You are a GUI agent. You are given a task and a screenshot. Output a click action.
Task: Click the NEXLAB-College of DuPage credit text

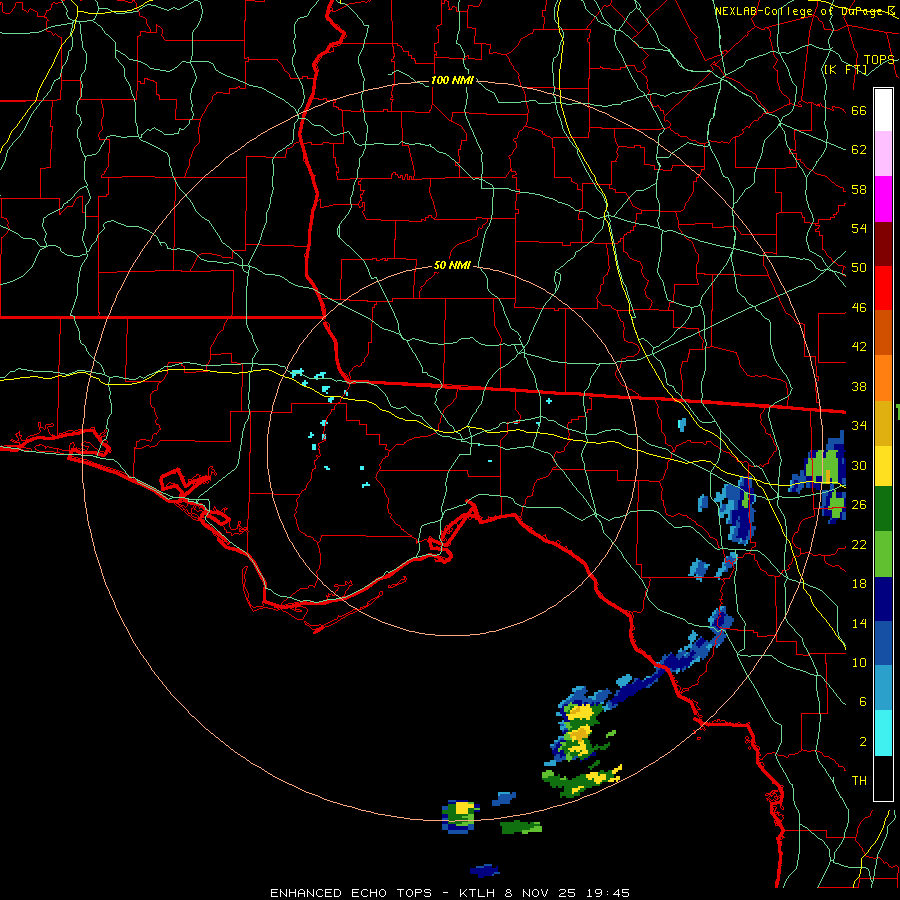(805, 11)
